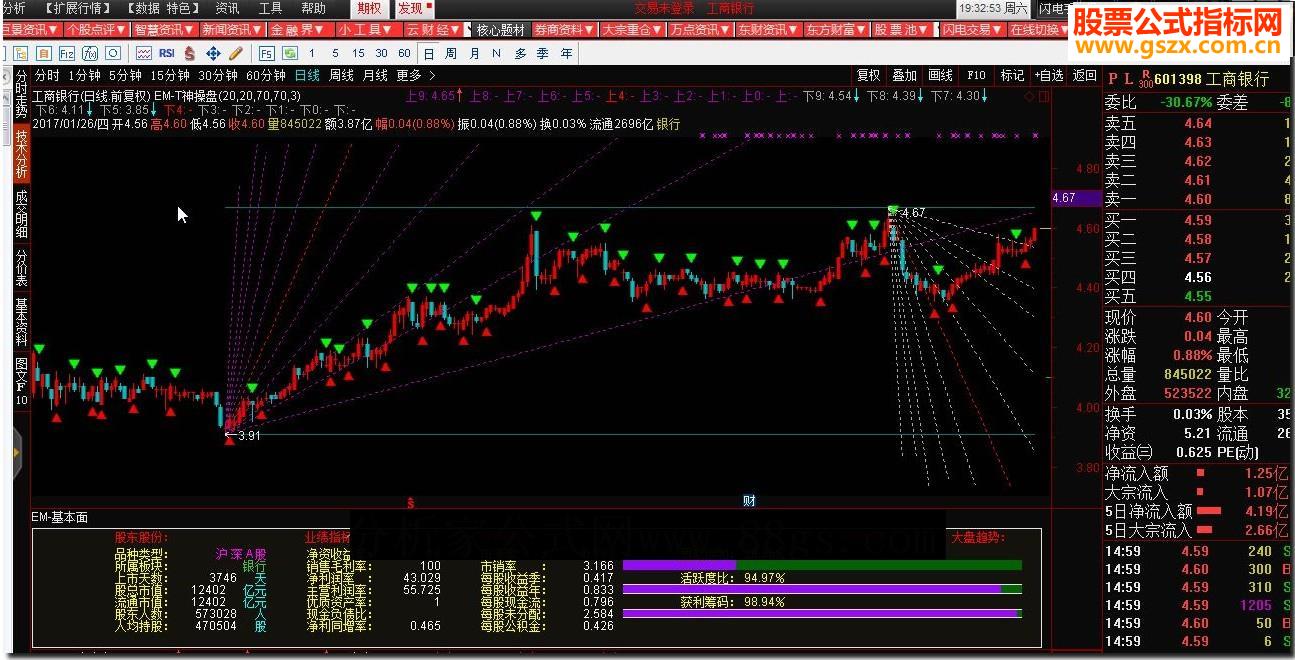
Task: Open the 帮助 menu
Action: [313, 8]
